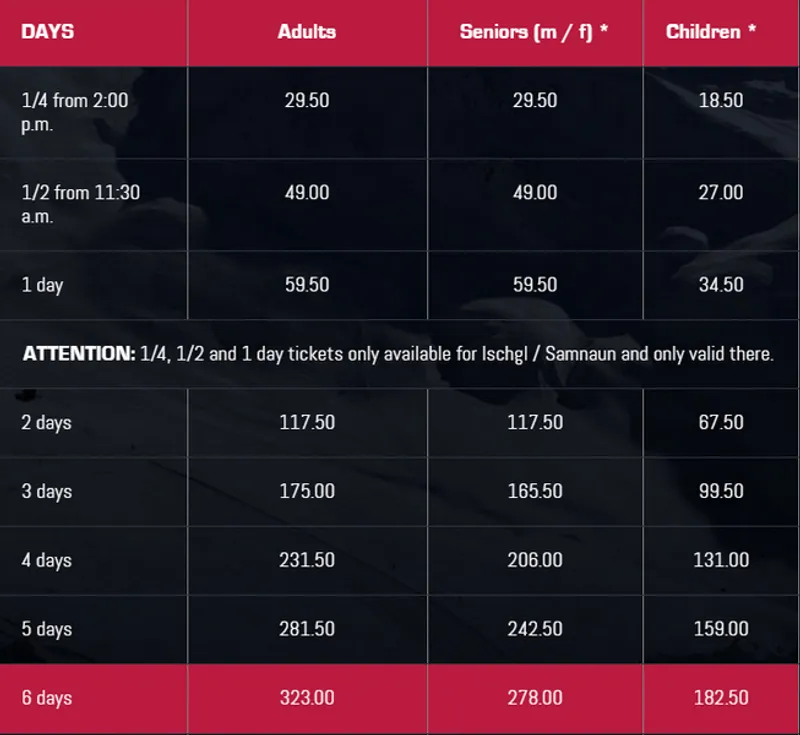Select the 4 days row label
The height and width of the screenshot is (735, 800).
(x=46, y=560)
